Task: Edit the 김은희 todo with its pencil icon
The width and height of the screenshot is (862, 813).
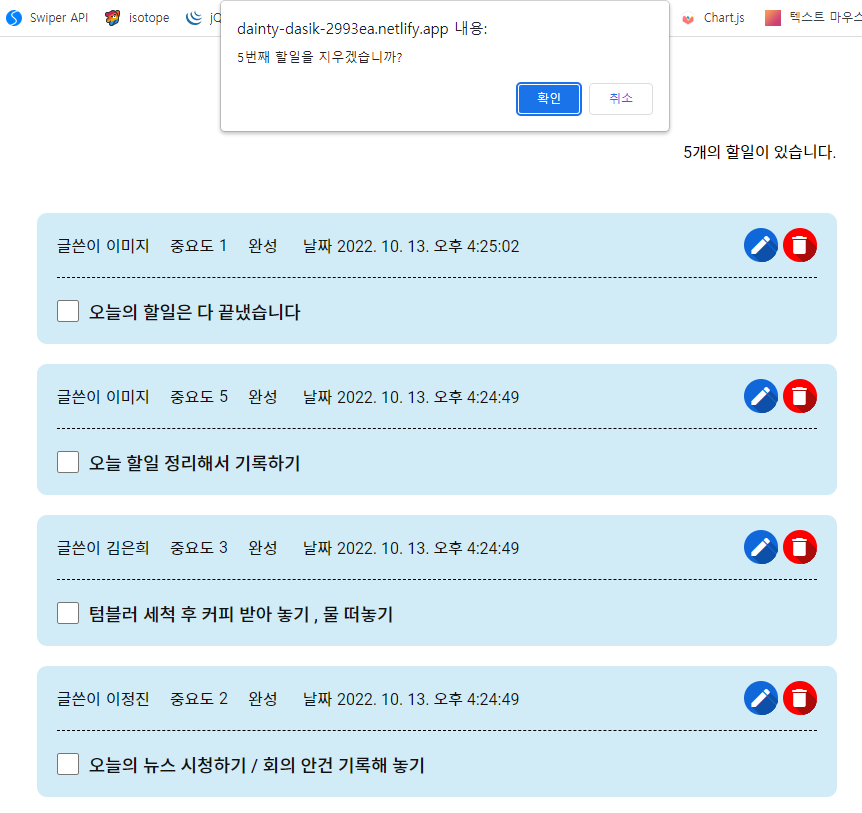Action: [x=760, y=547]
